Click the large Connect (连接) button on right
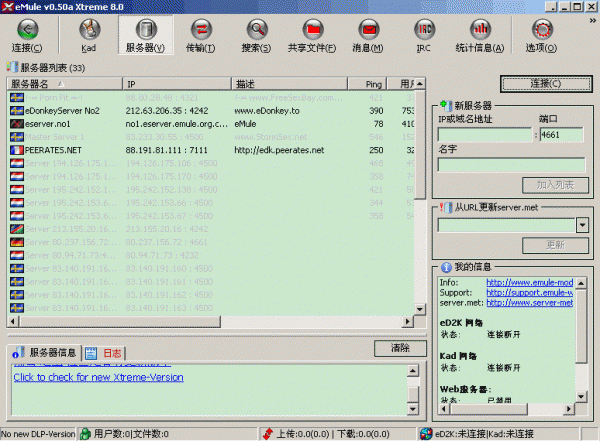The height and width of the screenshot is (441, 600). pos(546,84)
